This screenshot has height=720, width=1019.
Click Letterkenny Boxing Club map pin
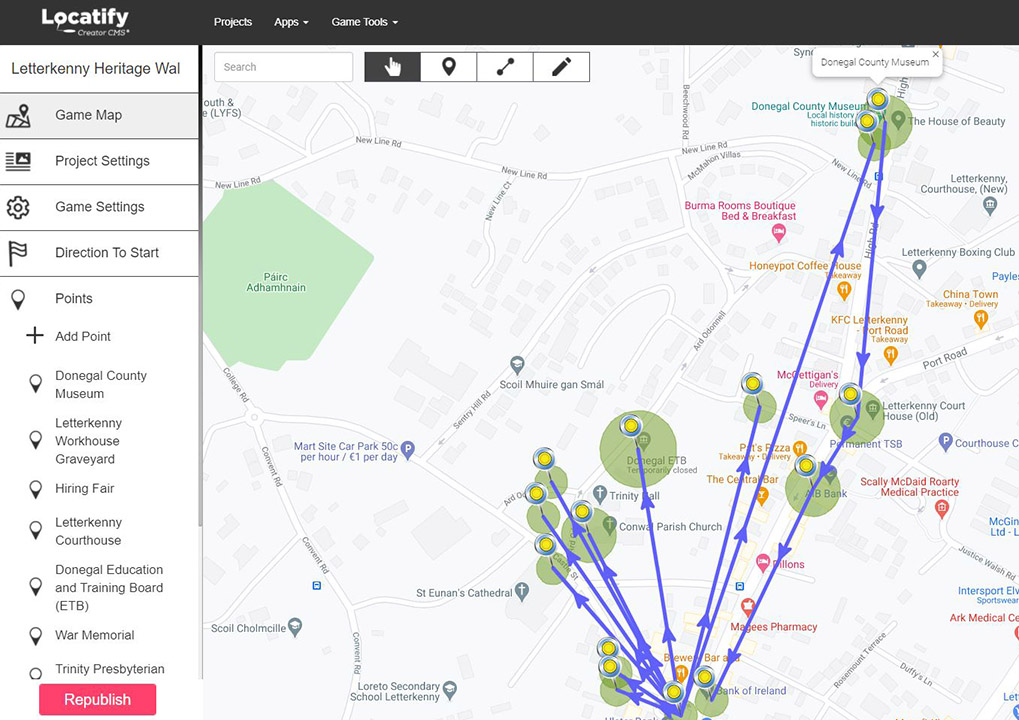pos(919,268)
